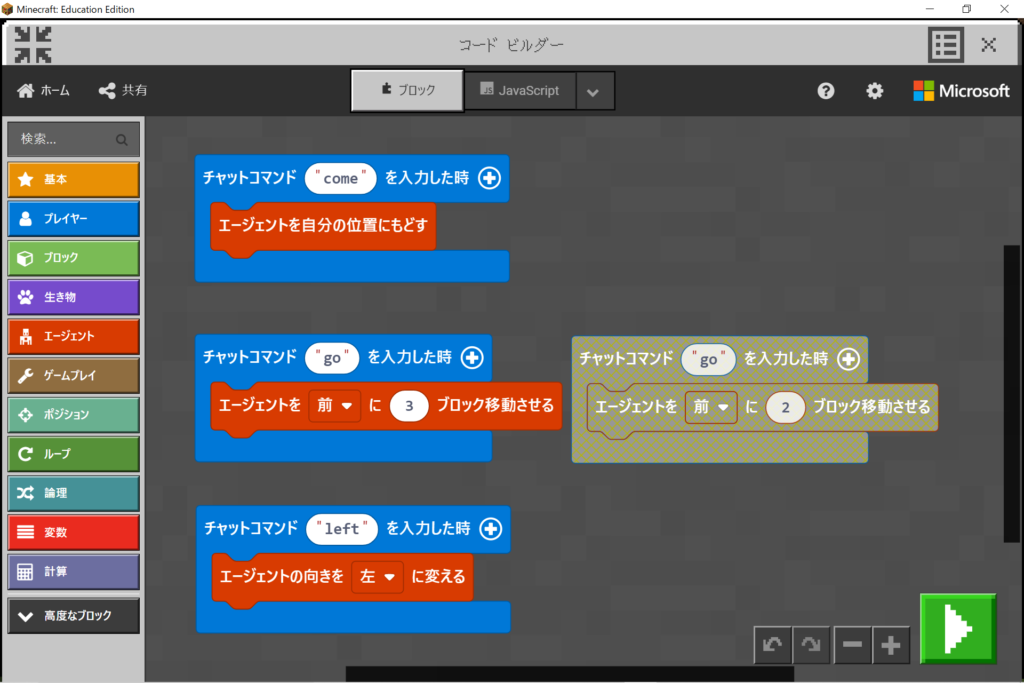This screenshot has width=1024, height=683.
Task: Open help via question mark icon
Action: (x=826, y=91)
